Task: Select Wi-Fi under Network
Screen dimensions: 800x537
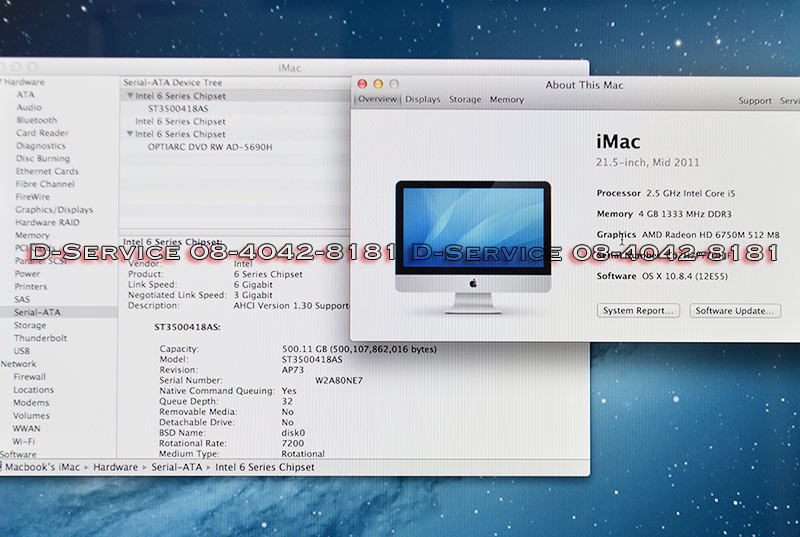Action: (x=23, y=441)
